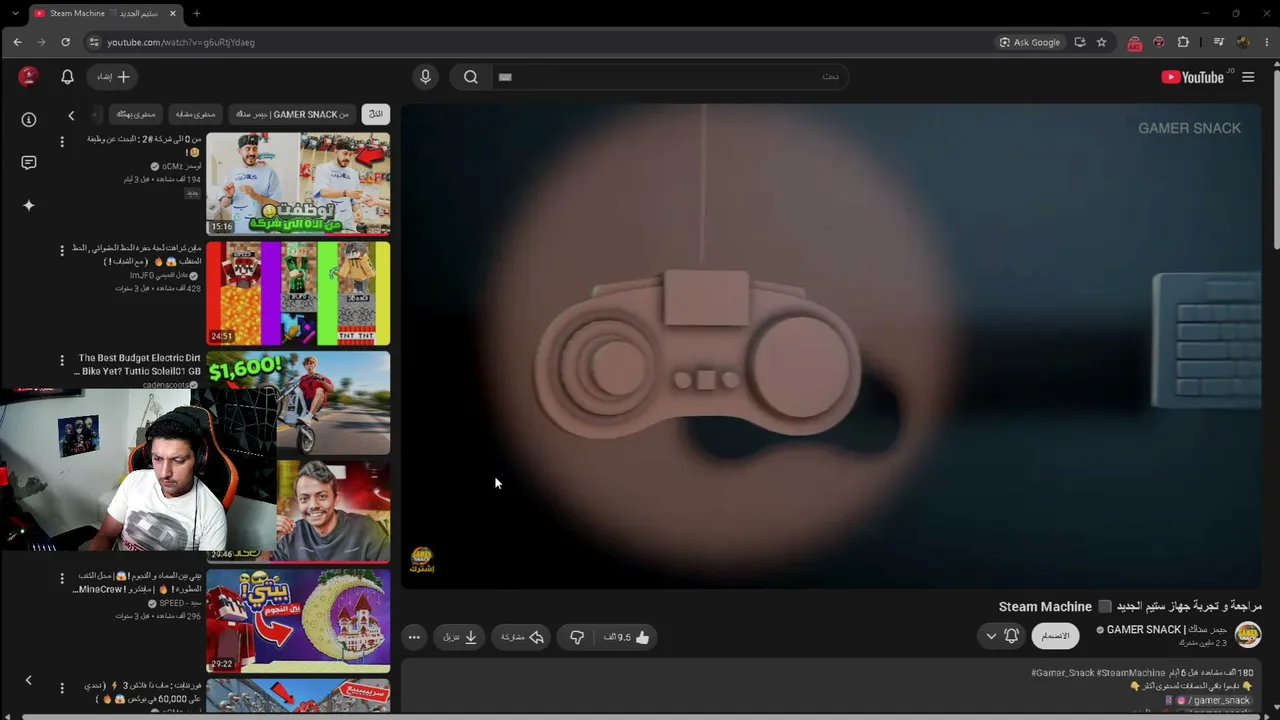Close the Steam Machine tab
The image size is (1280, 720).
tap(172, 13)
